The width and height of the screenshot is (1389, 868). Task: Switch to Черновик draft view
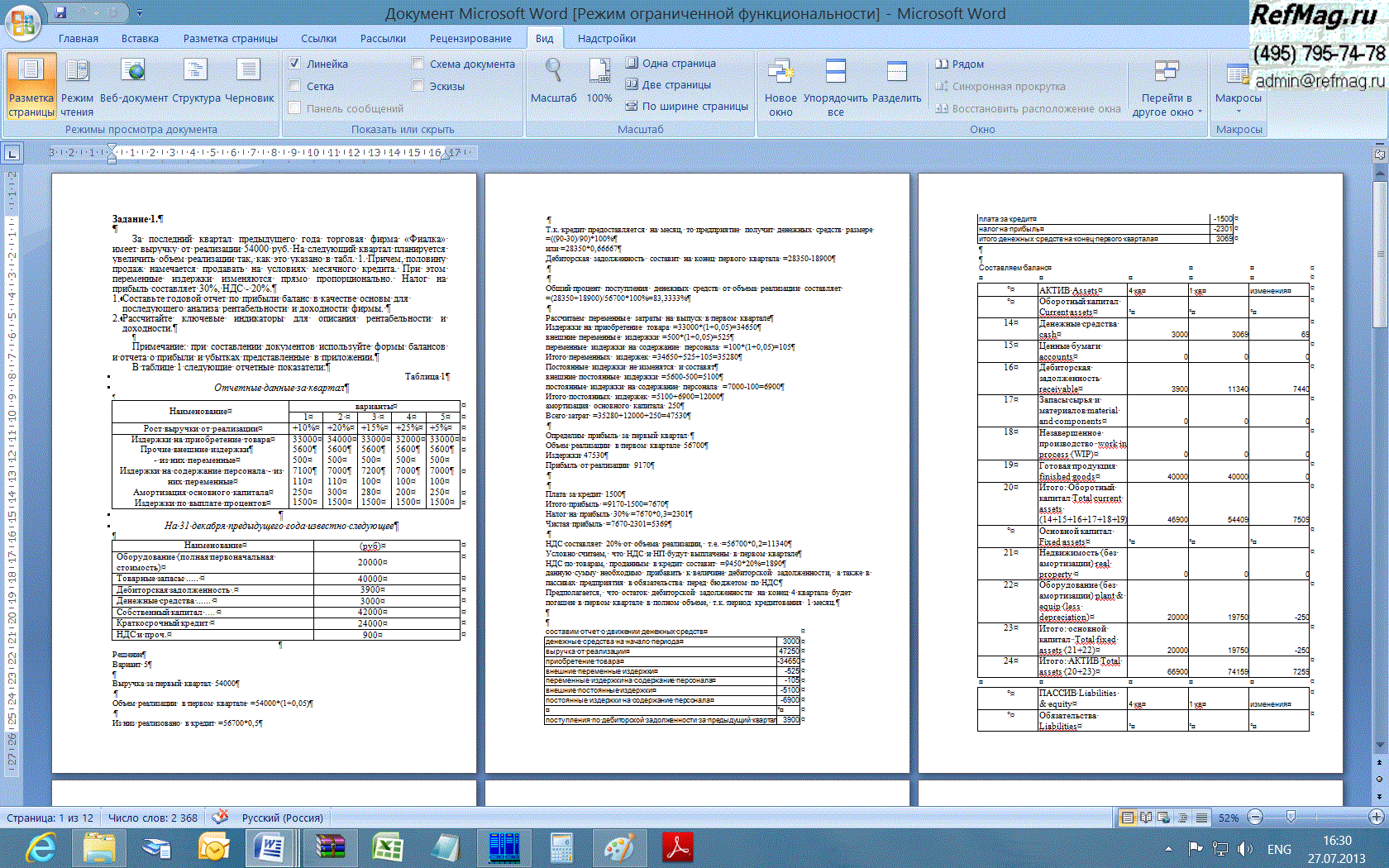[x=249, y=83]
